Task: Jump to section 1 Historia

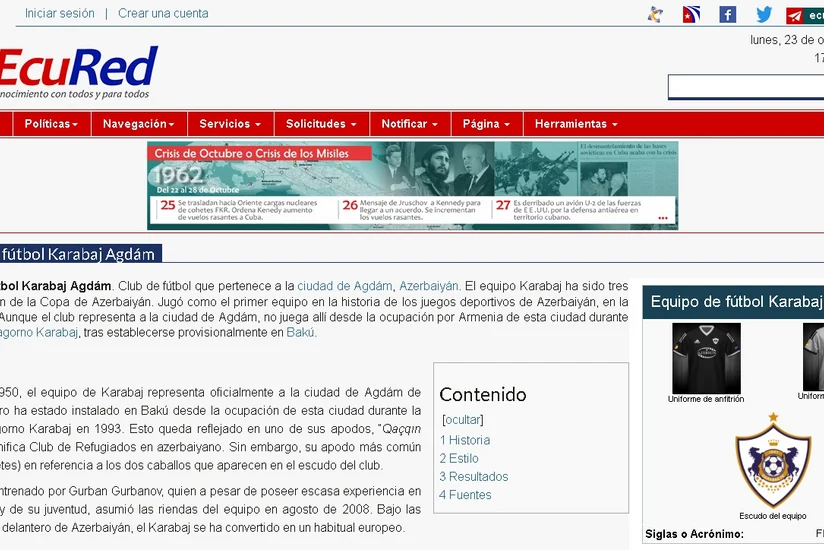Action: 465,440
